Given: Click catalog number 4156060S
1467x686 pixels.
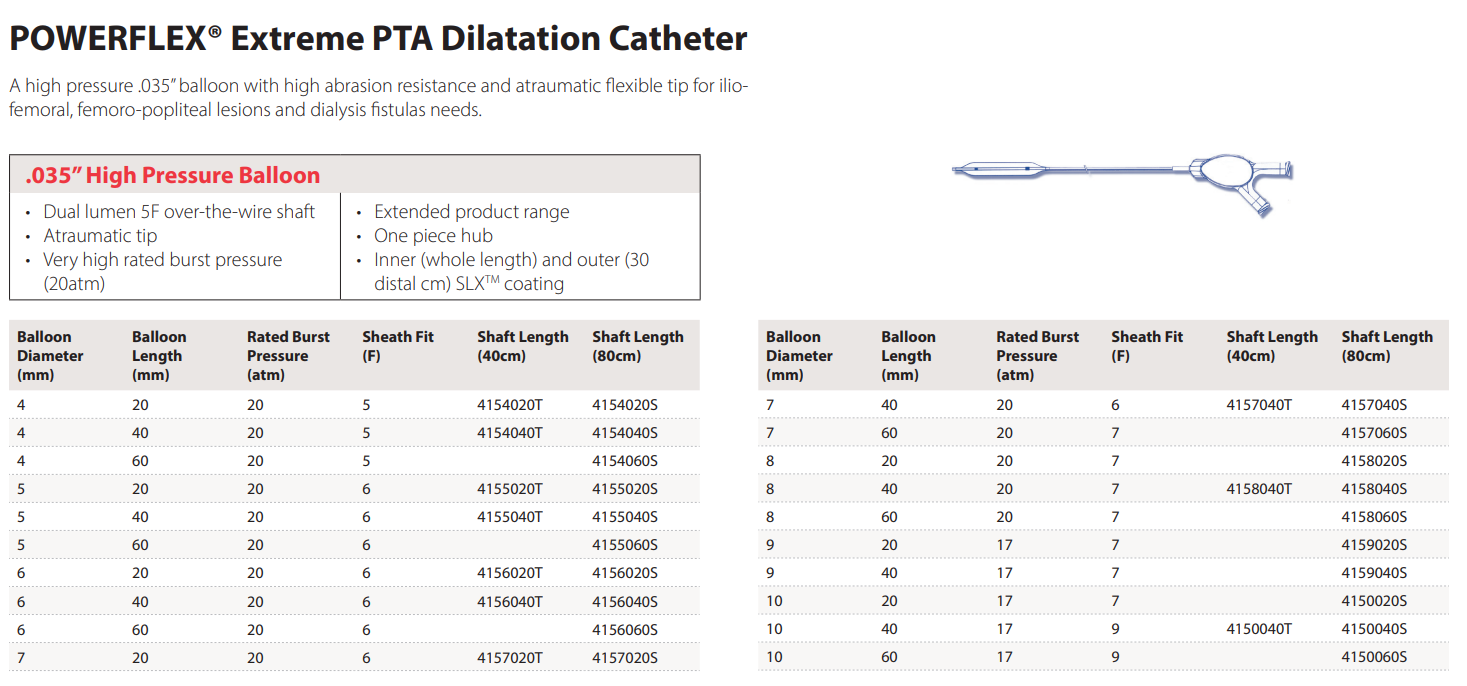Looking at the screenshot, I should pos(625,630).
